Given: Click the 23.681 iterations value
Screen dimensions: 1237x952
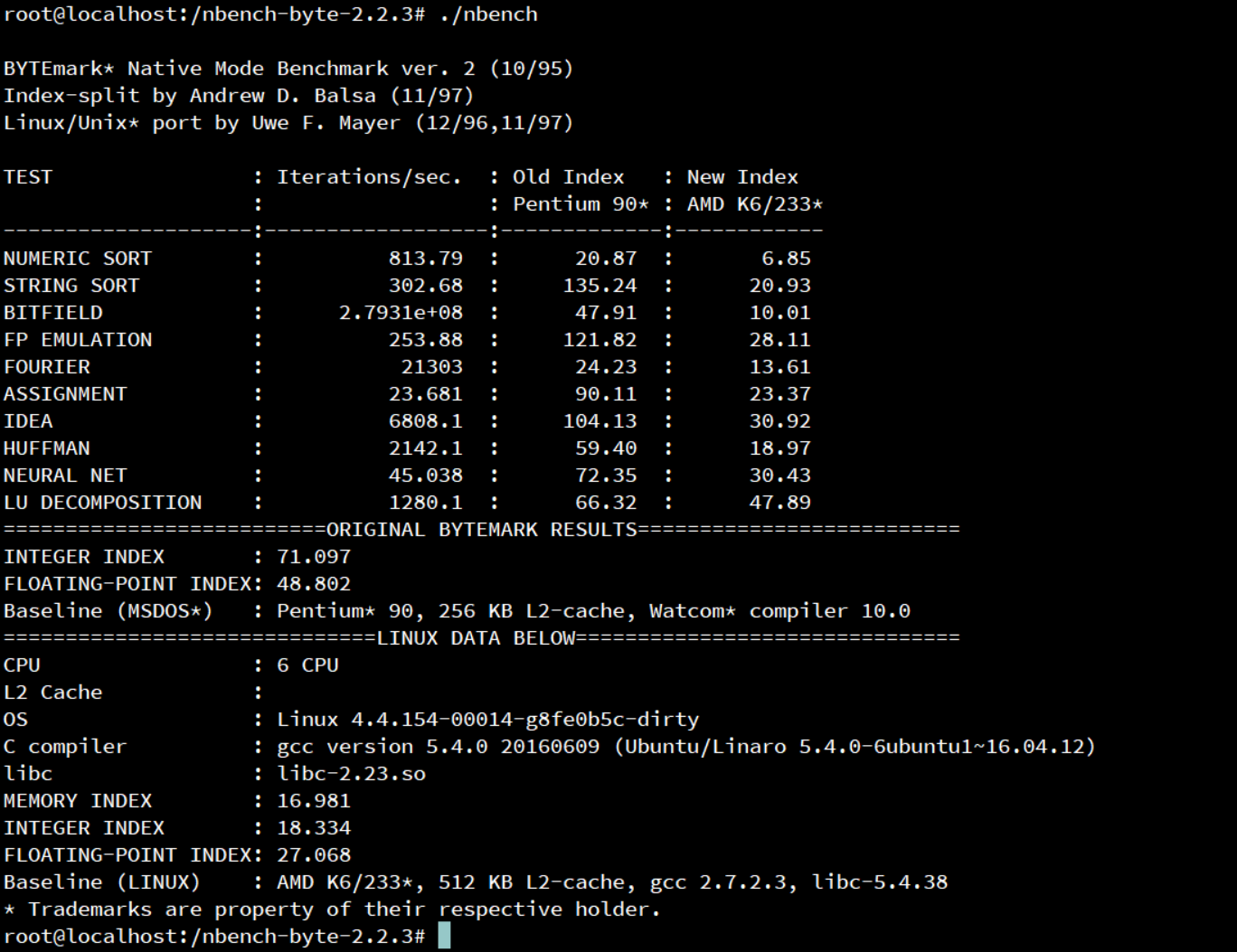Looking at the screenshot, I should pos(426,394).
